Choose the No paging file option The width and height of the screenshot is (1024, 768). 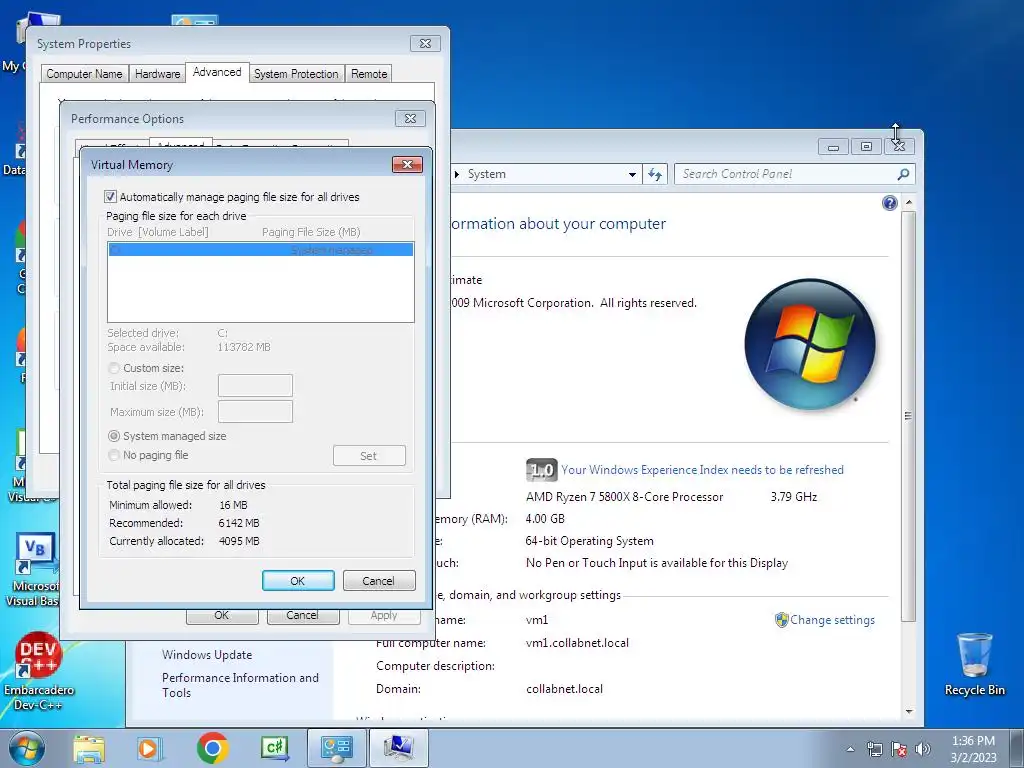pyautogui.click(x=114, y=455)
